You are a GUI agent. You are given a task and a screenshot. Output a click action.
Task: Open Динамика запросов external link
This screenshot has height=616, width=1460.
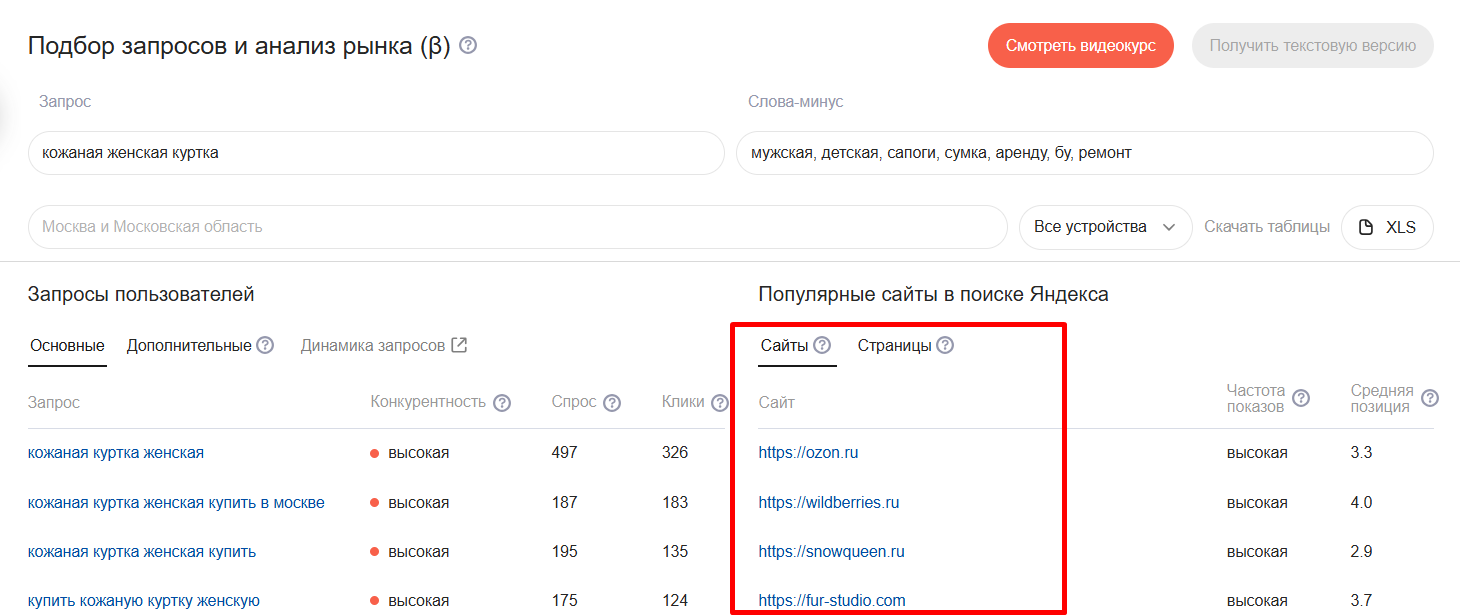click(384, 346)
